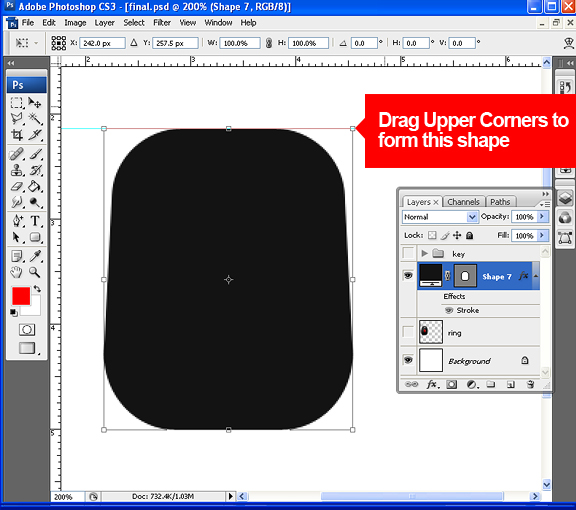Select the Eyedropper tool
The width and height of the screenshot is (576, 510).
pos(35,256)
